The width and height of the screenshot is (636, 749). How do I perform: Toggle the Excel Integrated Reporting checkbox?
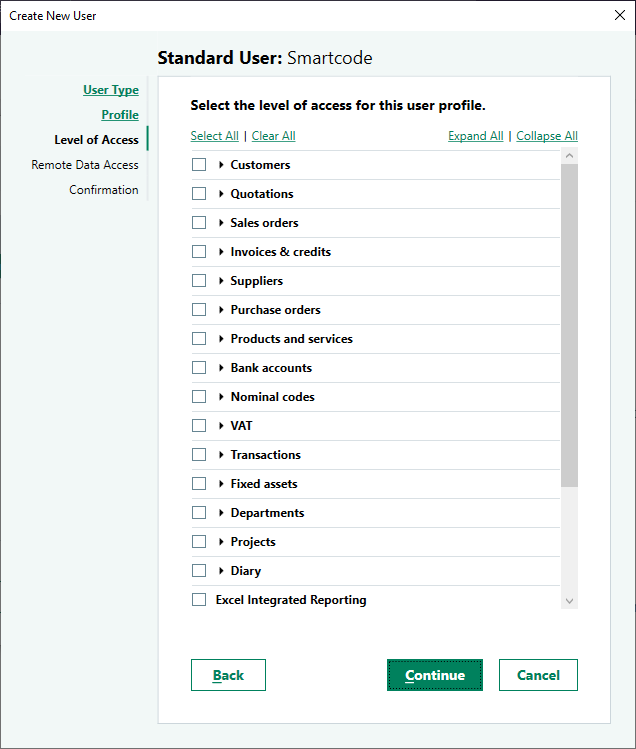click(199, 600)
